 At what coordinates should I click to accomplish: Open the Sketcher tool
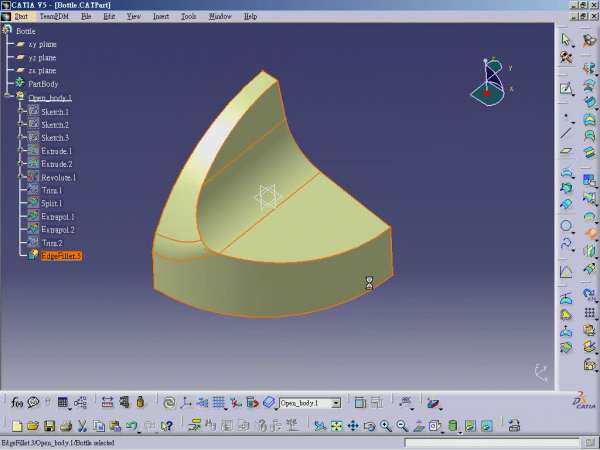(566, 89)
